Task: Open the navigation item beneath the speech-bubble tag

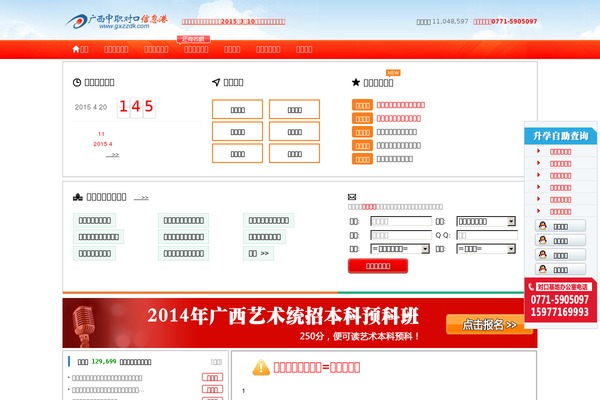Action: (x=196, y=49)
